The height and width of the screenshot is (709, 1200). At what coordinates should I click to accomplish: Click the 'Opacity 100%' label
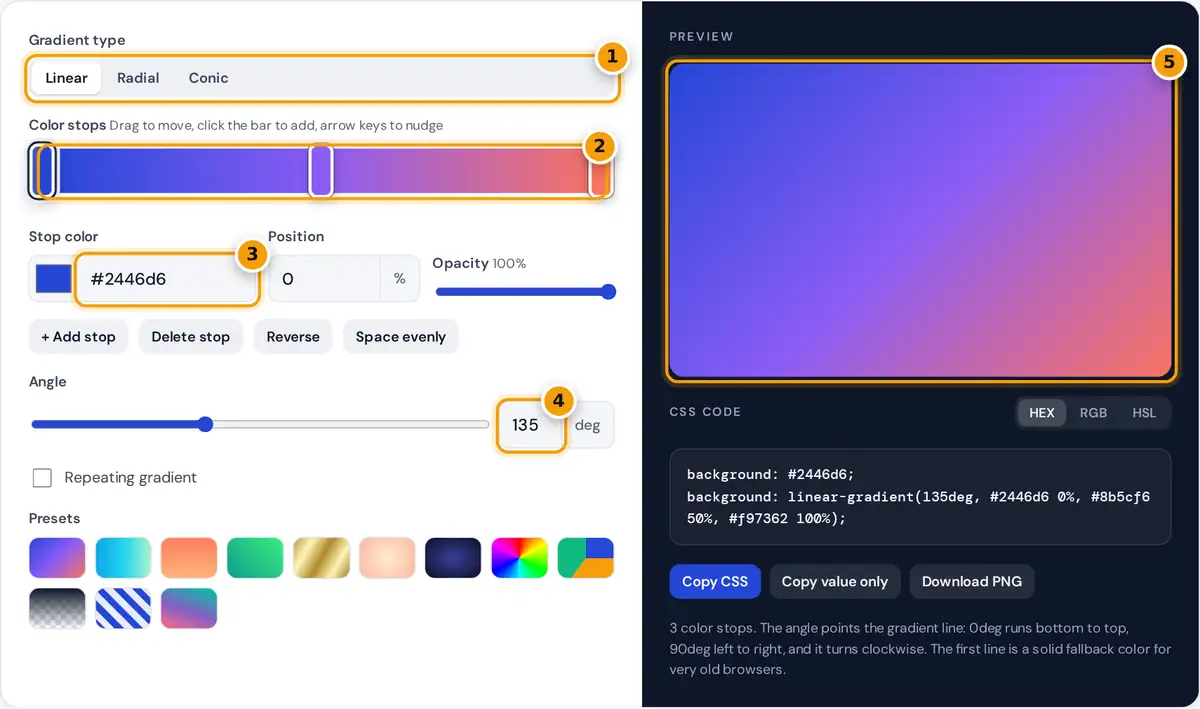(479, 263)
